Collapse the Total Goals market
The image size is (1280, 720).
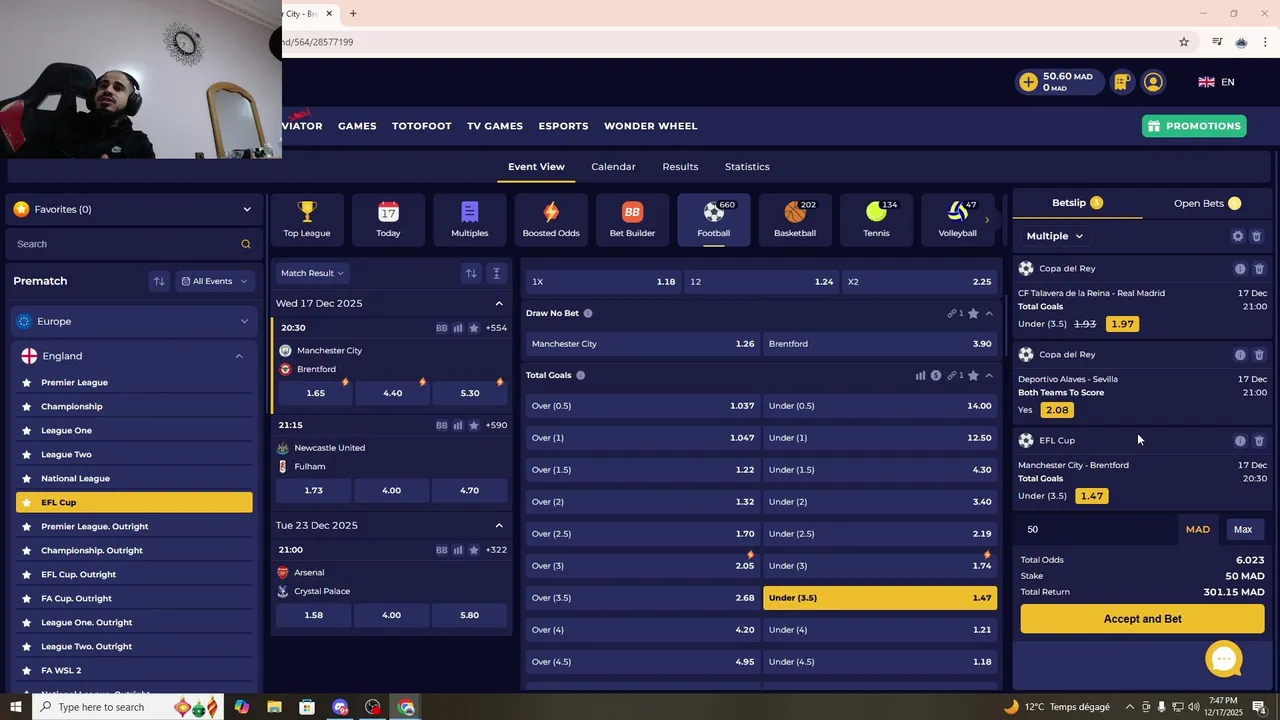(x=989, y=376)
